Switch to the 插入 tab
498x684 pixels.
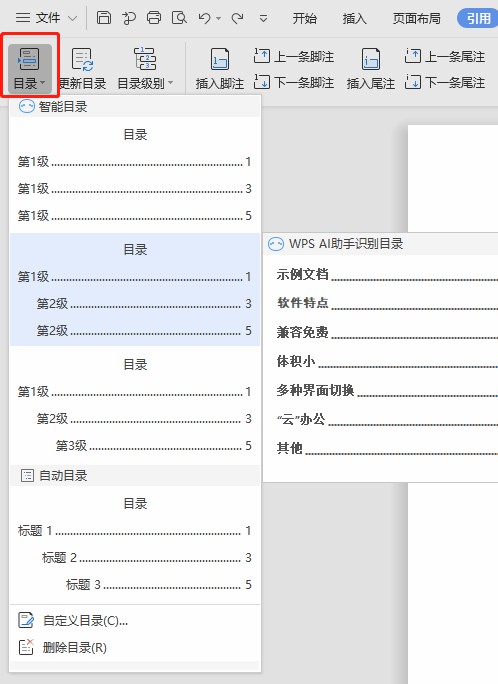coord(354,18)
